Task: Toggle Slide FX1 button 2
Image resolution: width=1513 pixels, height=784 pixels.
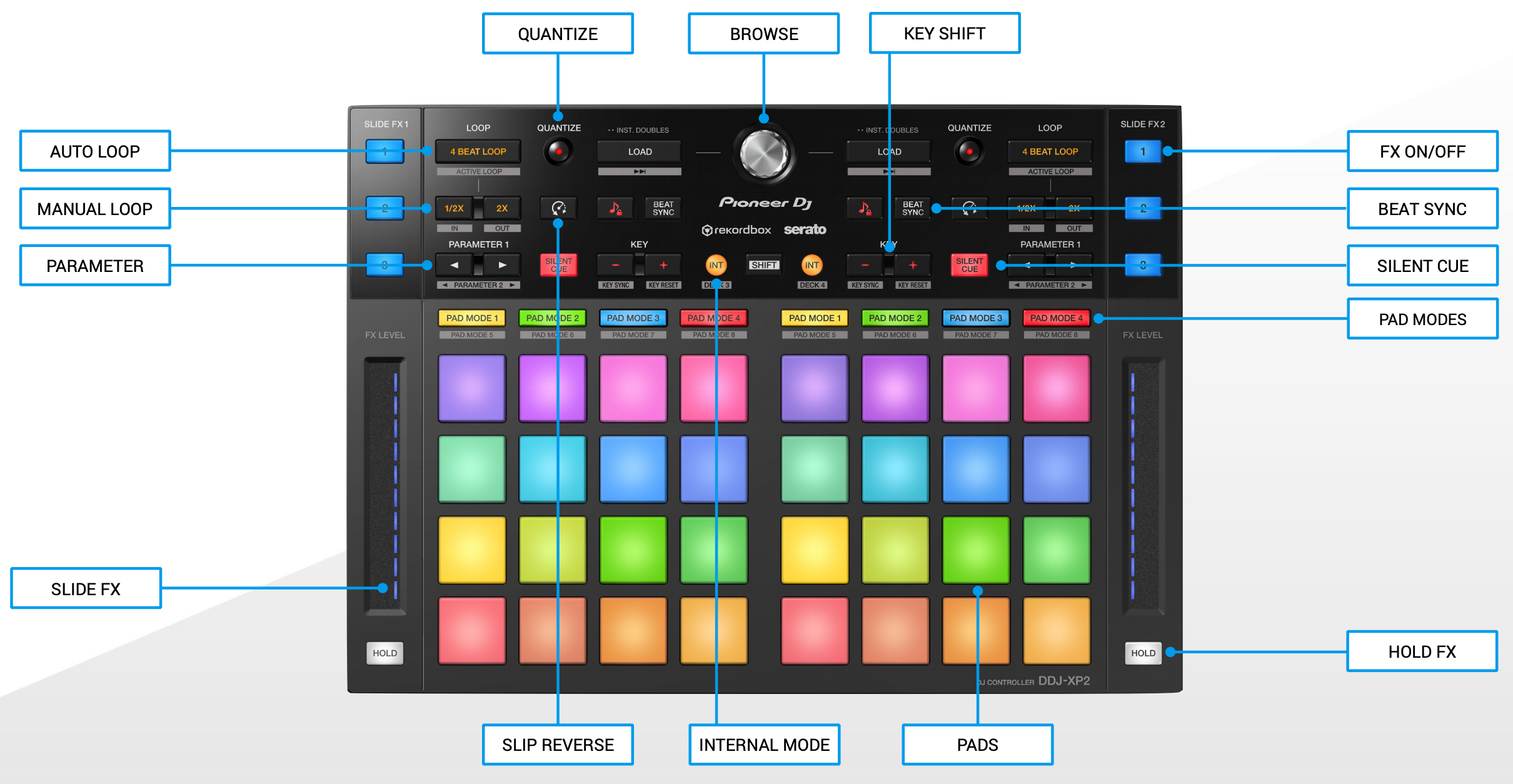Action: tap(385, 208)
